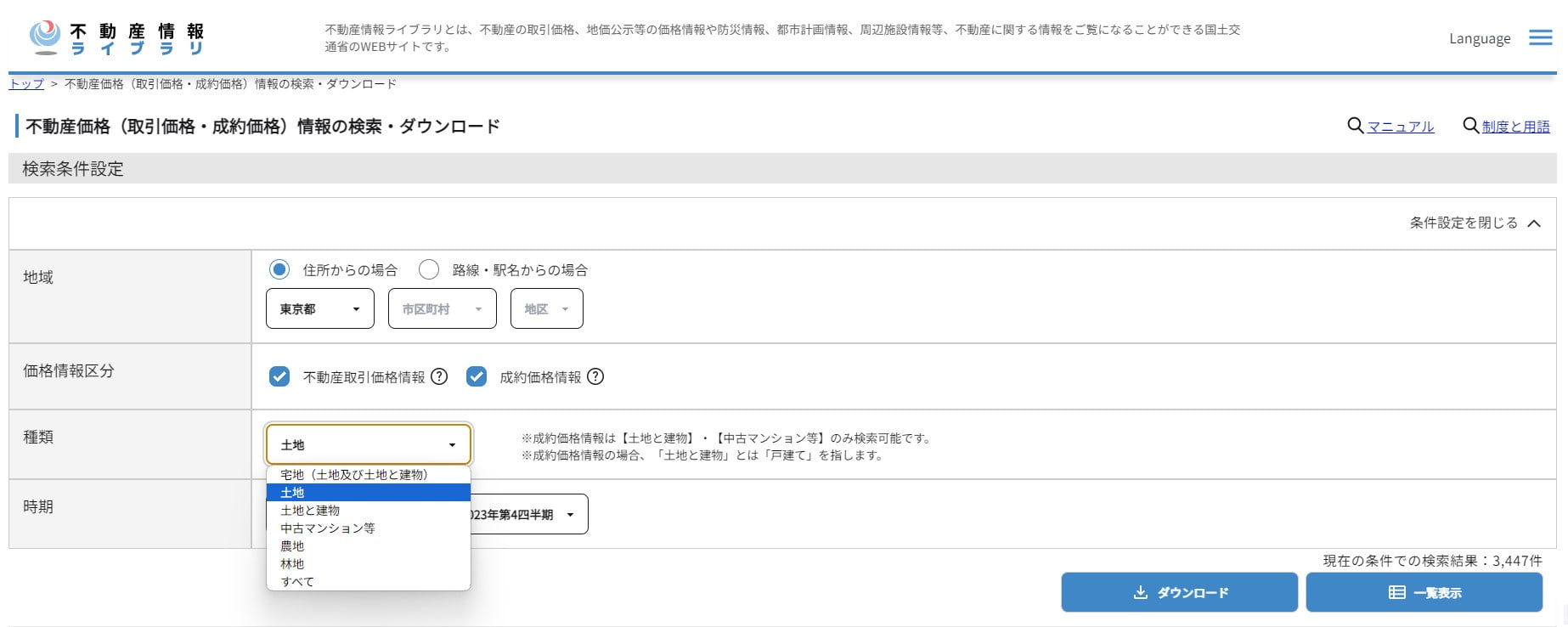Screen dimensions: 1568x627
Task: Click the search result count 3,447件 text
Action: click(x=1432, y=561)
